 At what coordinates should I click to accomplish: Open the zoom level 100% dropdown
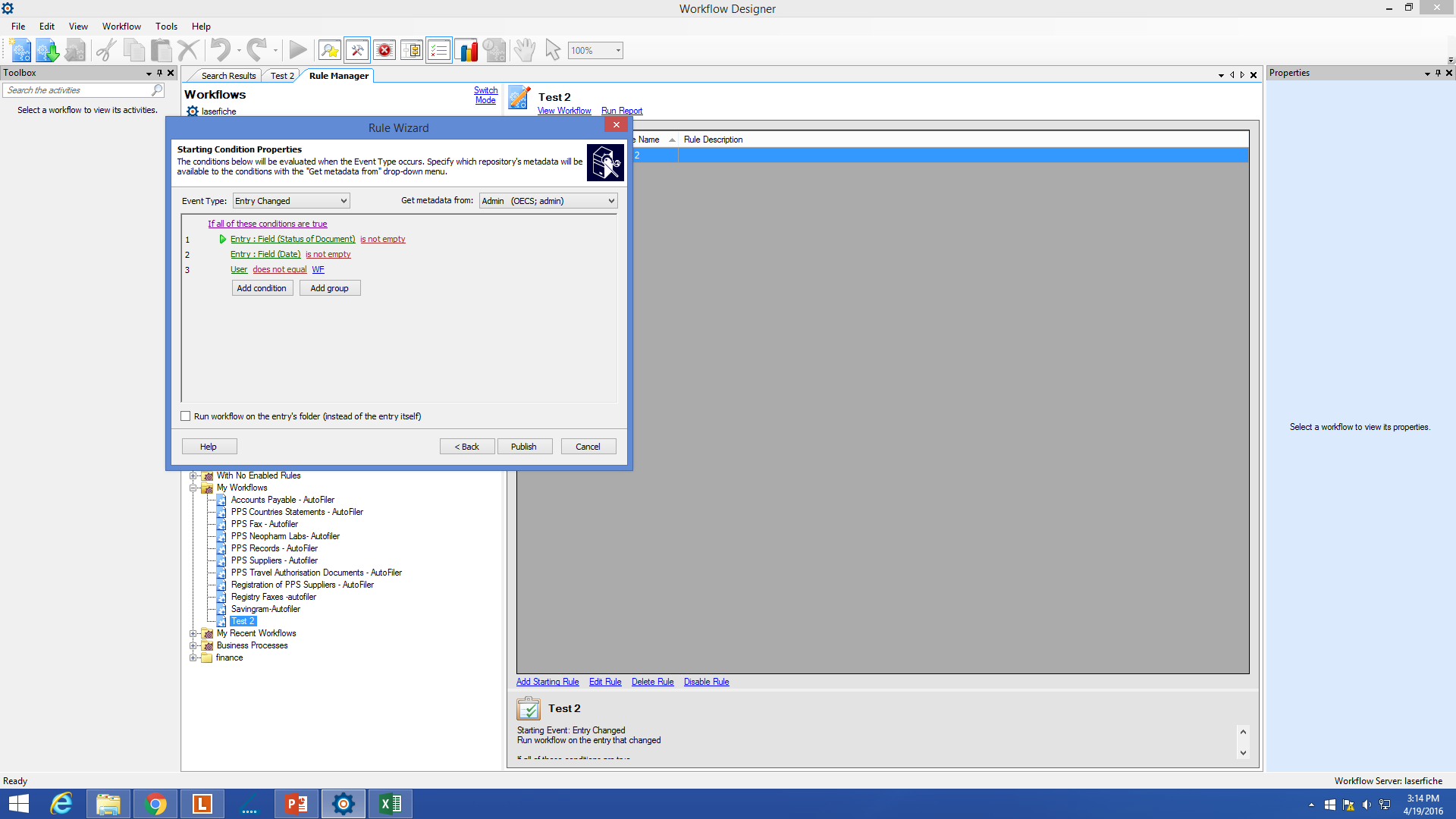point(618,51)
